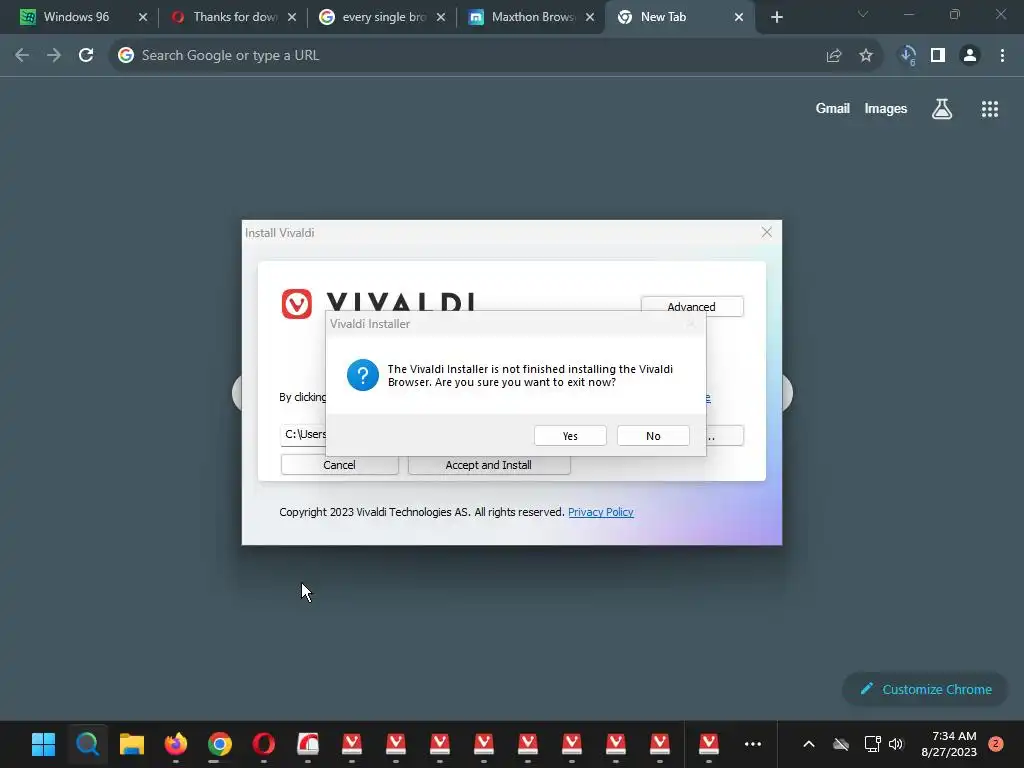The width and height of the screenshot is (1024, 768).
Task: Switch to the Windows 96 tab
Action: click(75, 17)
